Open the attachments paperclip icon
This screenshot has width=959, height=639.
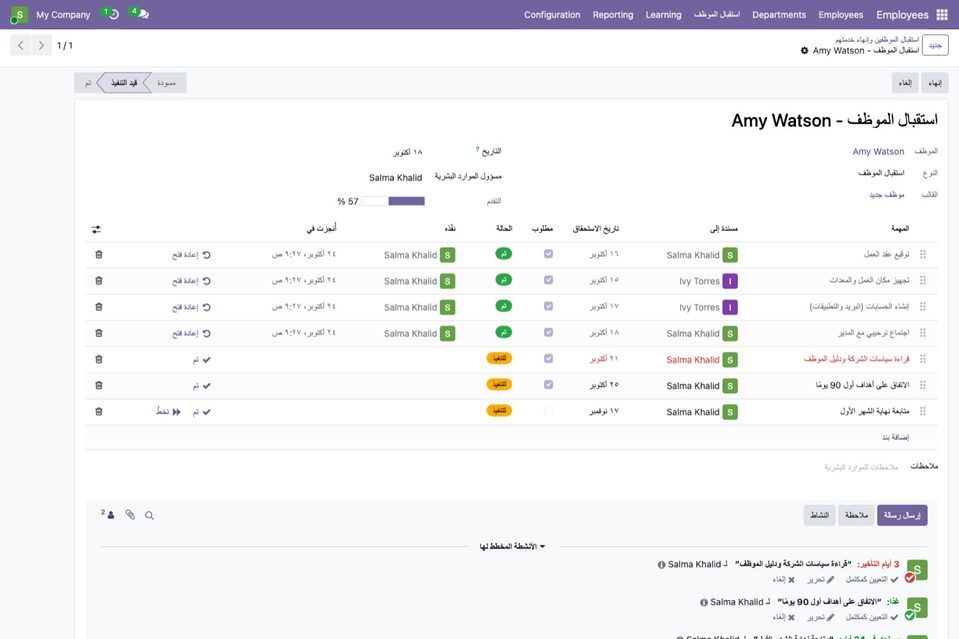(x=130, y=515)
